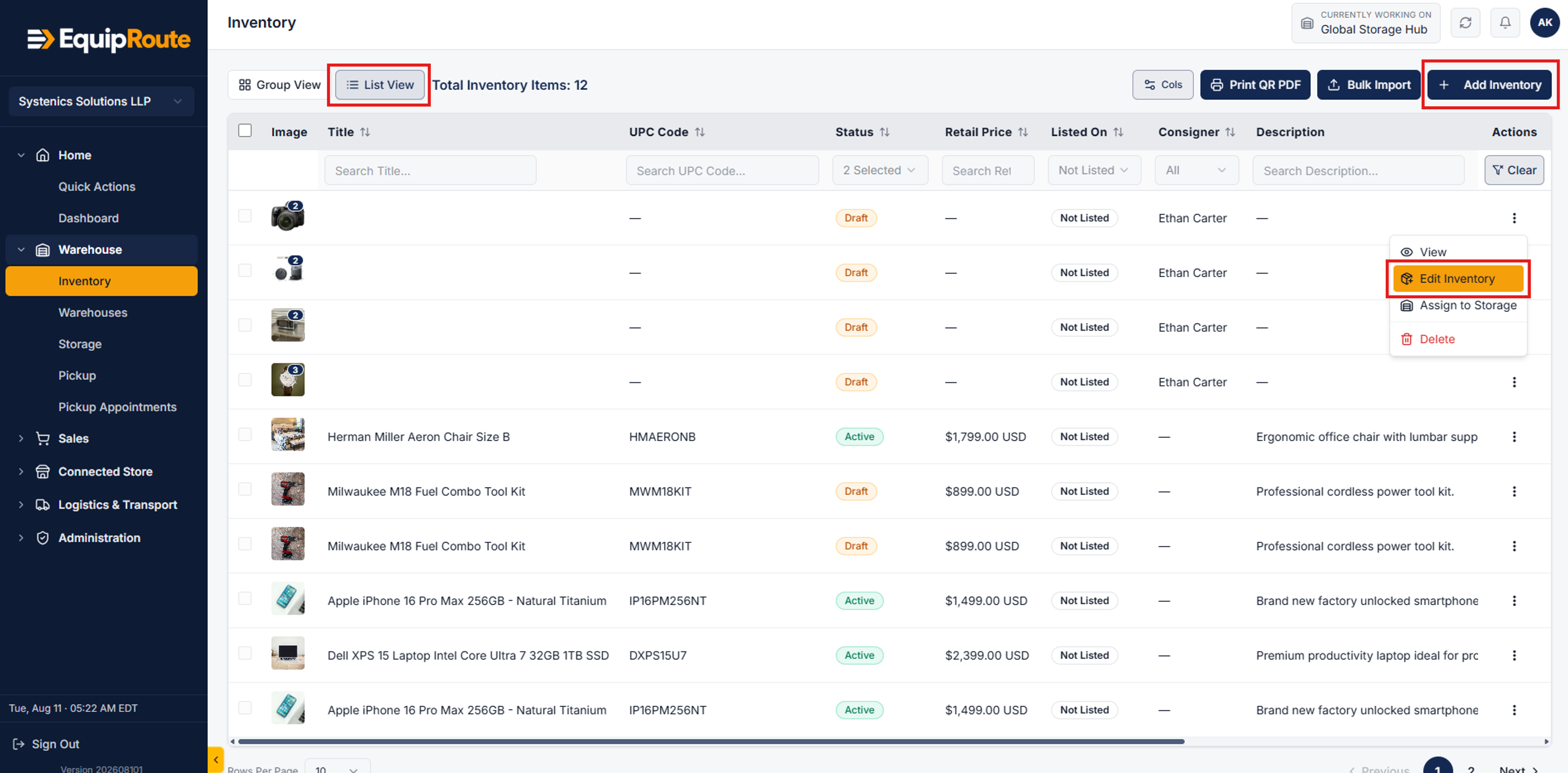Viewport: 1568px width, 773px height.
Task: Check the Herman Miller Aeron Chair row checkbox
Action: [x=245, y=434]
